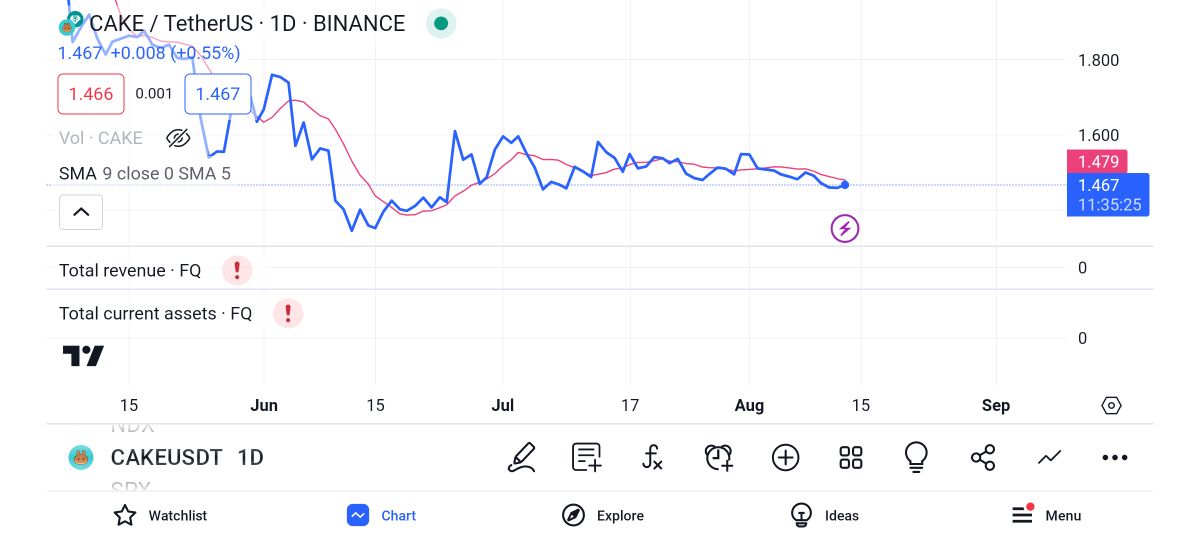
Task: Open the indicators fx menu
Action: pos(652,458)
